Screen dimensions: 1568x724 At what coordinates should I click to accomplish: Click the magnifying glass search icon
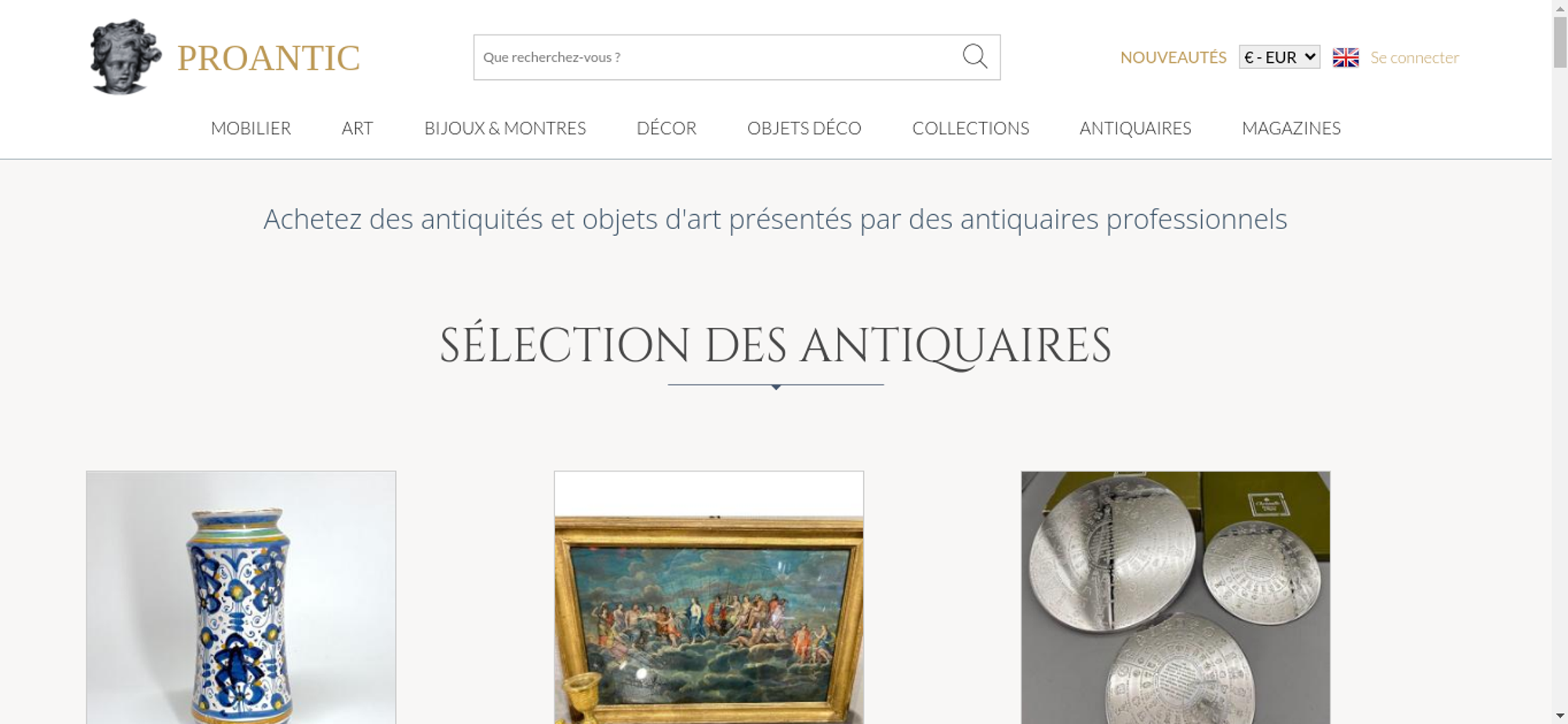975,56
